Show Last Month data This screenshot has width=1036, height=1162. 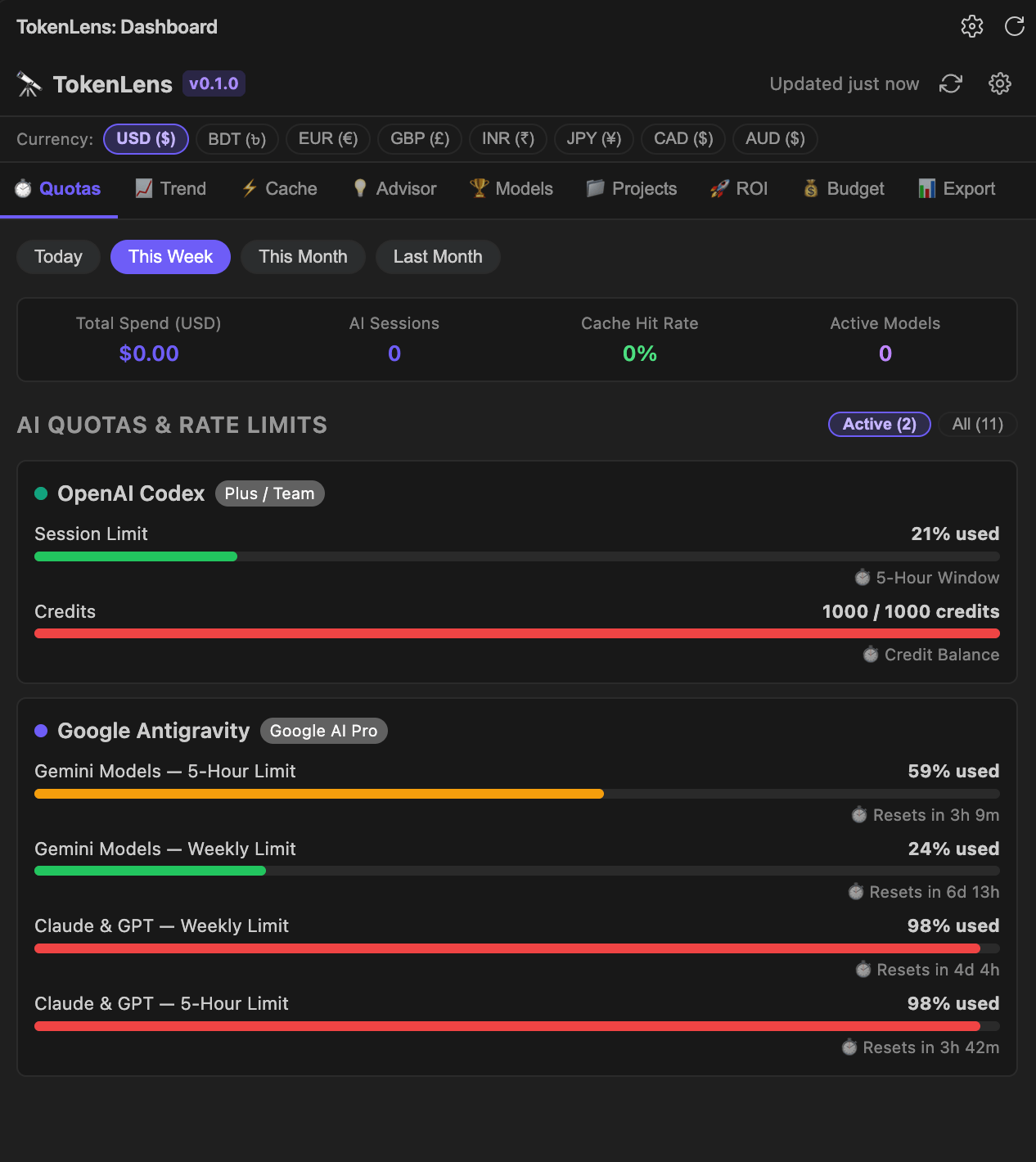point(438,257)
